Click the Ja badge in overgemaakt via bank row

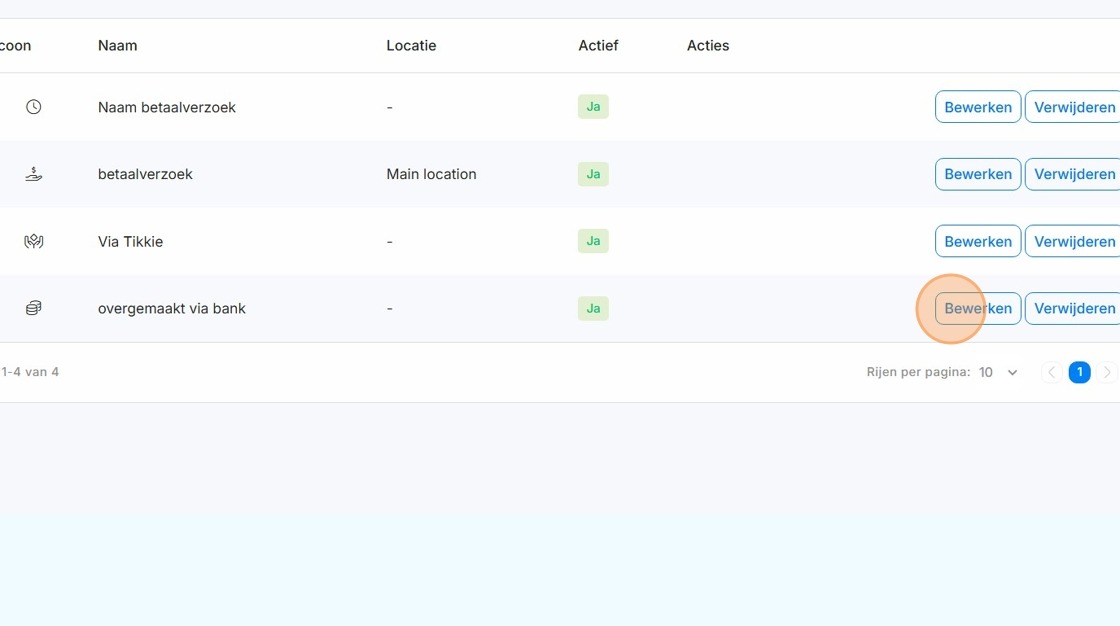tap(593, 308)
